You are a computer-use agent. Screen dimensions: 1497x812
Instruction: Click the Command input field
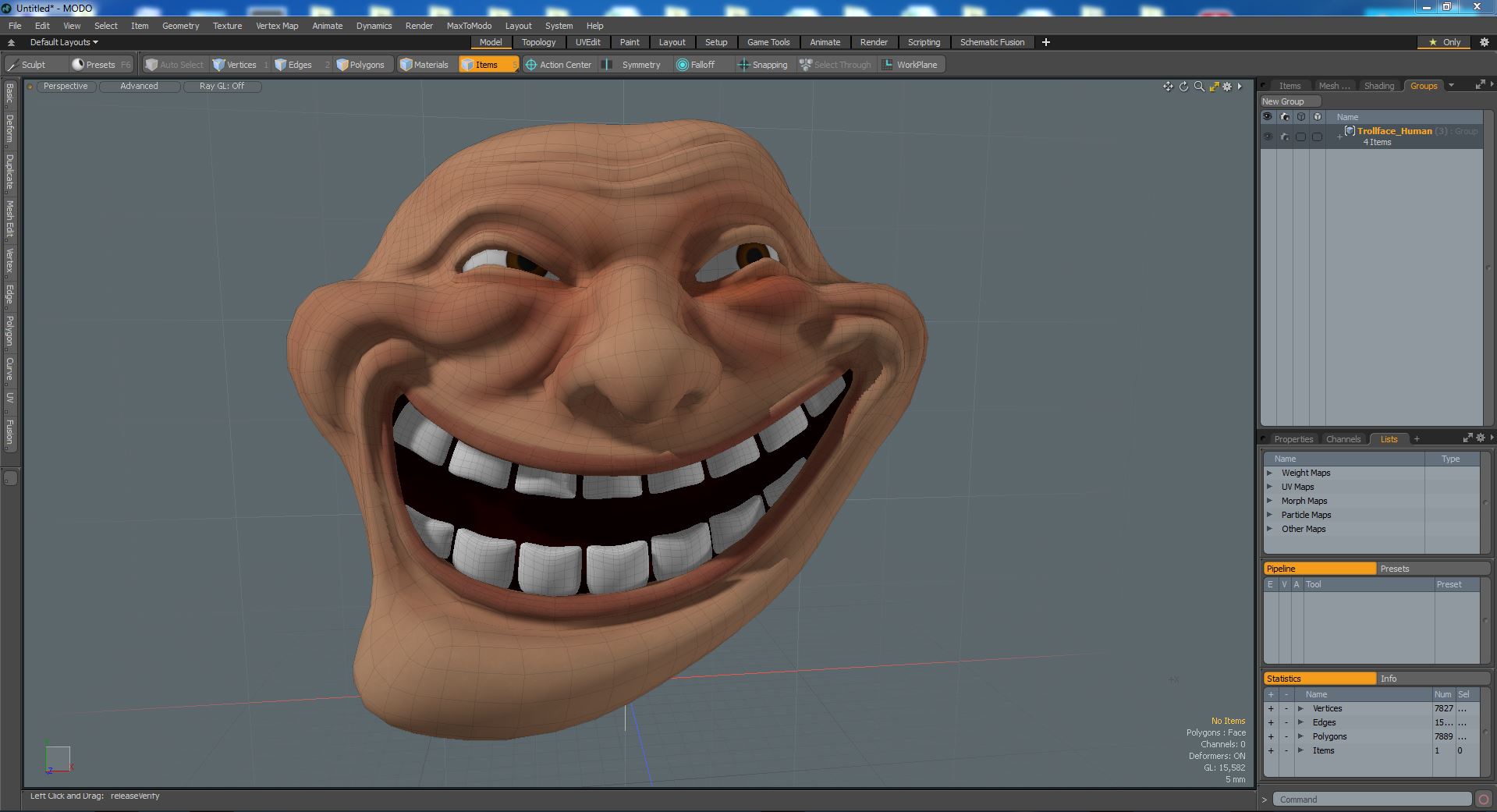tap(1372, 799)
